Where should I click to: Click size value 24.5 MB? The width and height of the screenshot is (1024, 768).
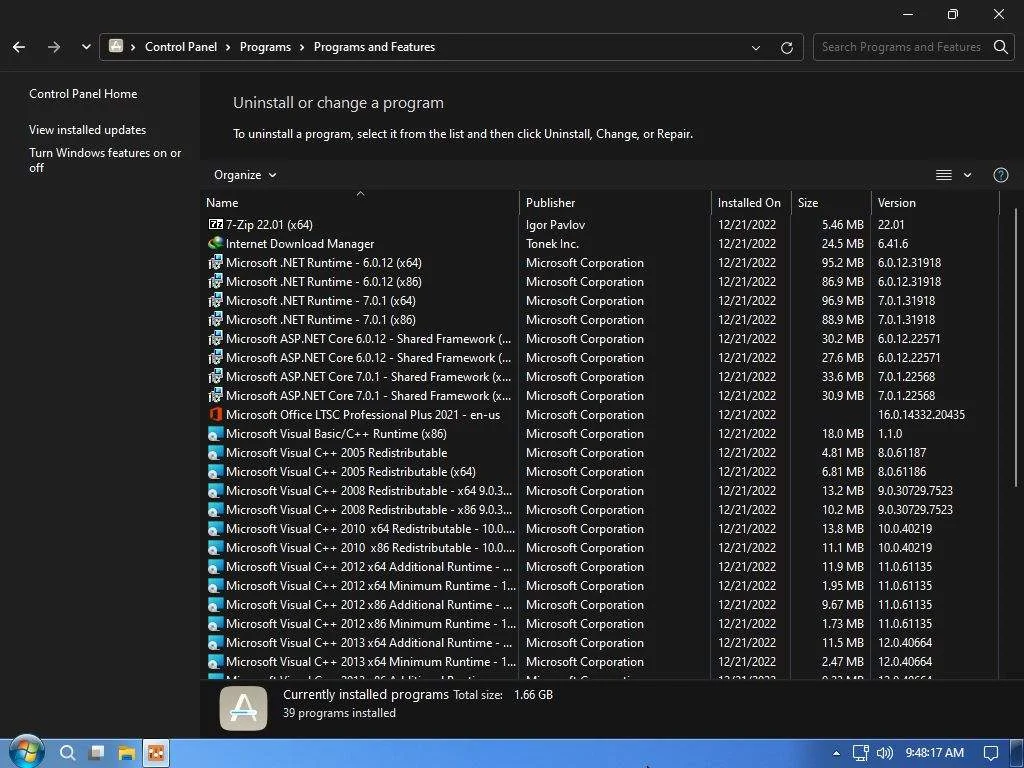842,244
